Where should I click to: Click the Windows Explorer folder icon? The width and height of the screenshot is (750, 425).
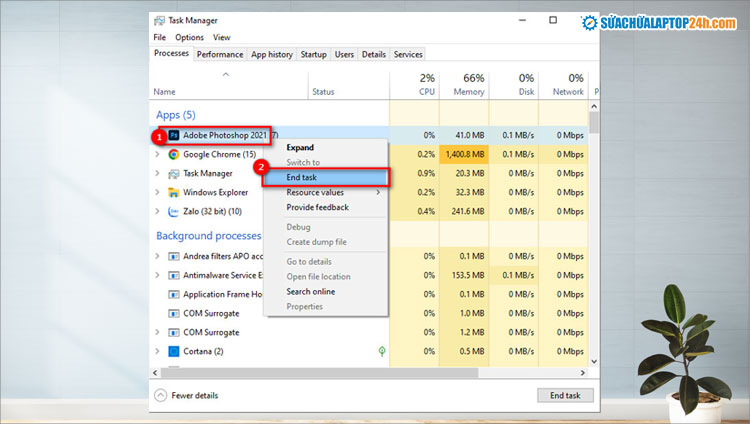click(x=174, y=193)
